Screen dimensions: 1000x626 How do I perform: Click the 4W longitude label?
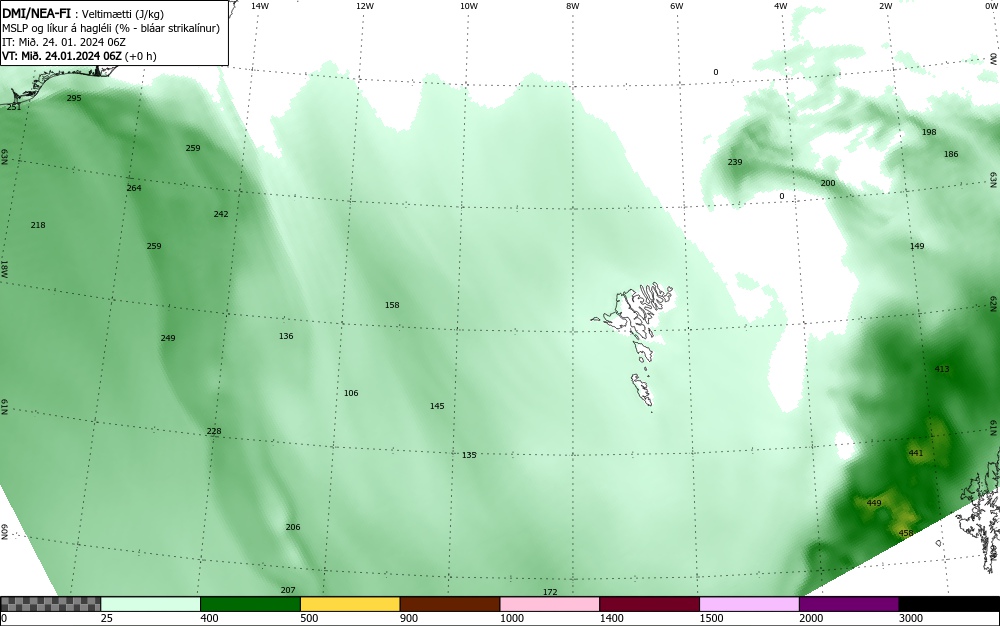pyautogui.click(x=781, y=6)
